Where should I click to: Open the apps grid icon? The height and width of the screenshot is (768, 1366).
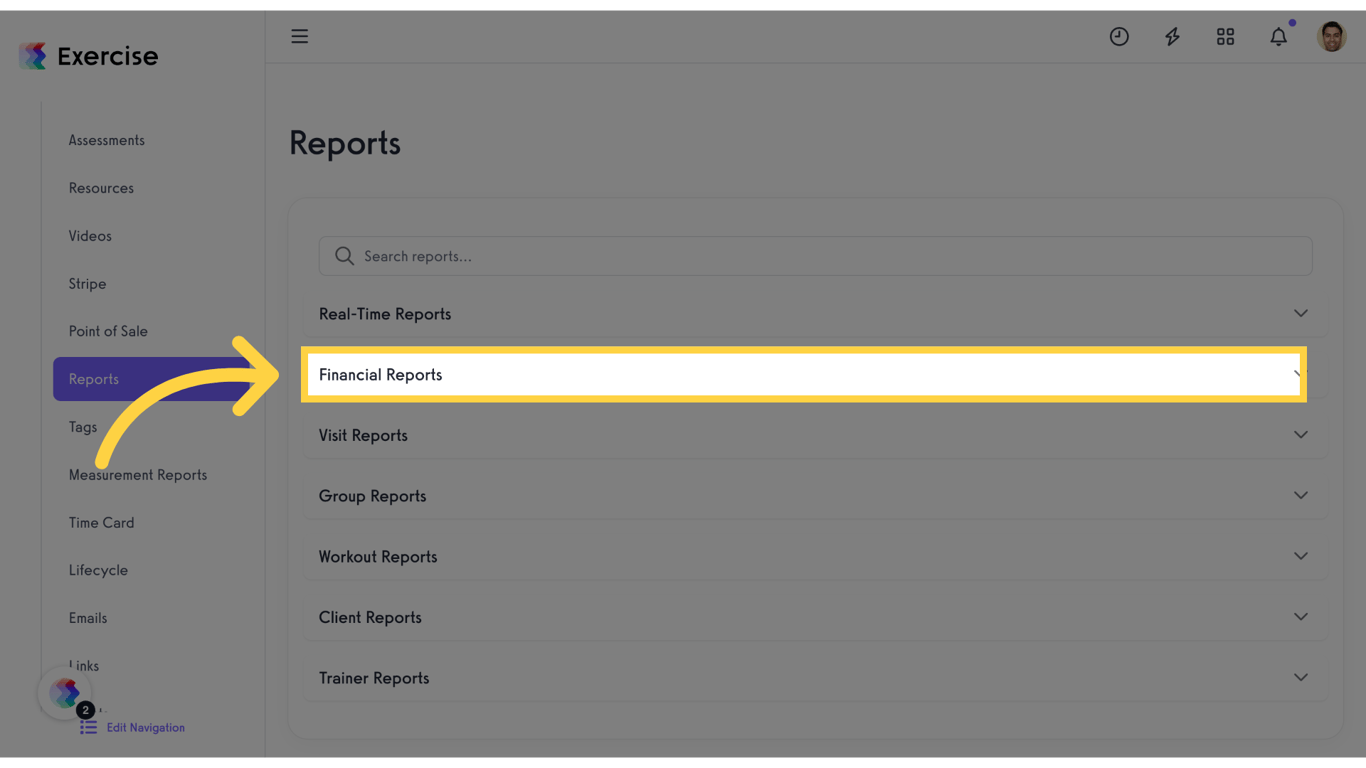[x=1225, y=36]
